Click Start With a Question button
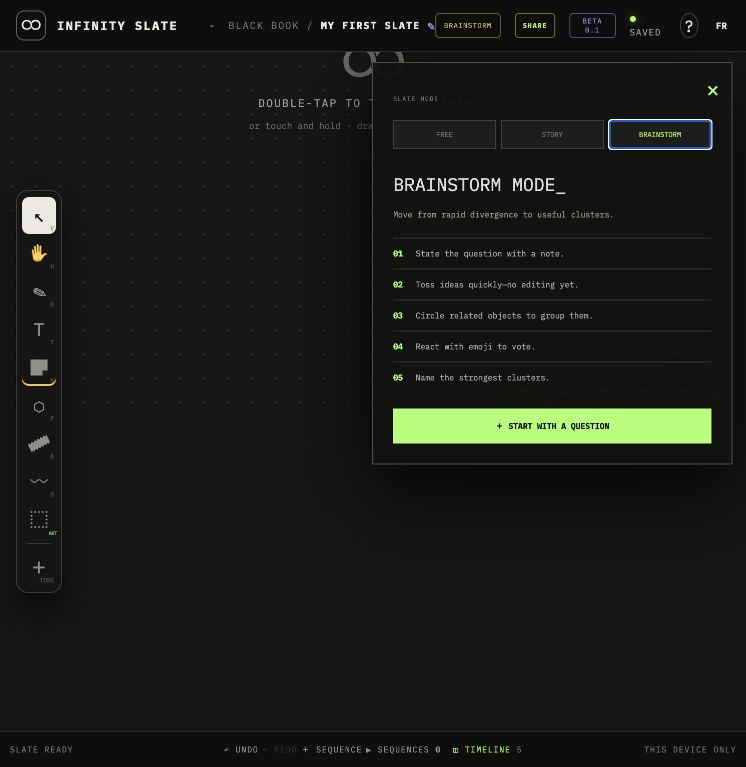This screenshot has width=746, height=767. coord(552,426)
